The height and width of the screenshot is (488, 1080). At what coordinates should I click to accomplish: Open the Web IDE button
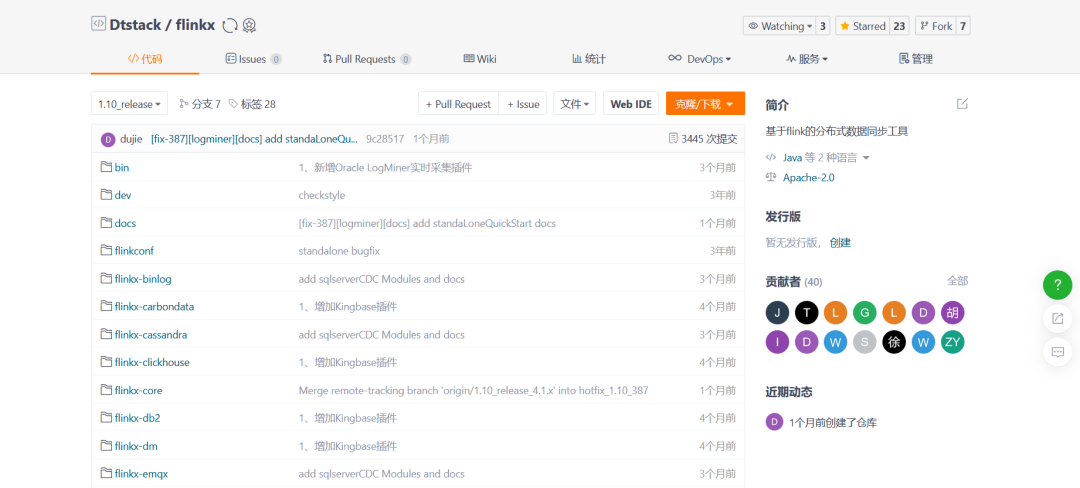(x=631, y=104)
